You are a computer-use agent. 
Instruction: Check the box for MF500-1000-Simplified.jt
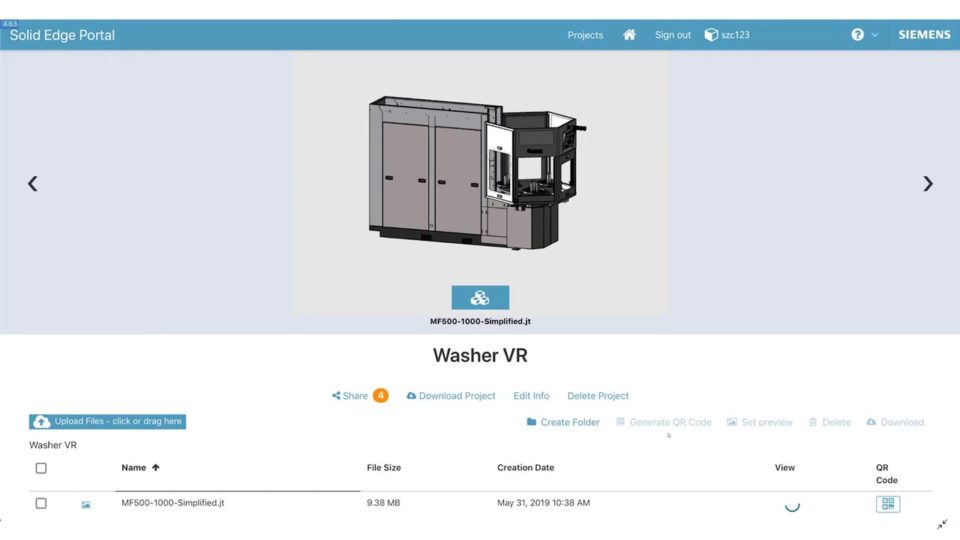[x=41, y=503]
